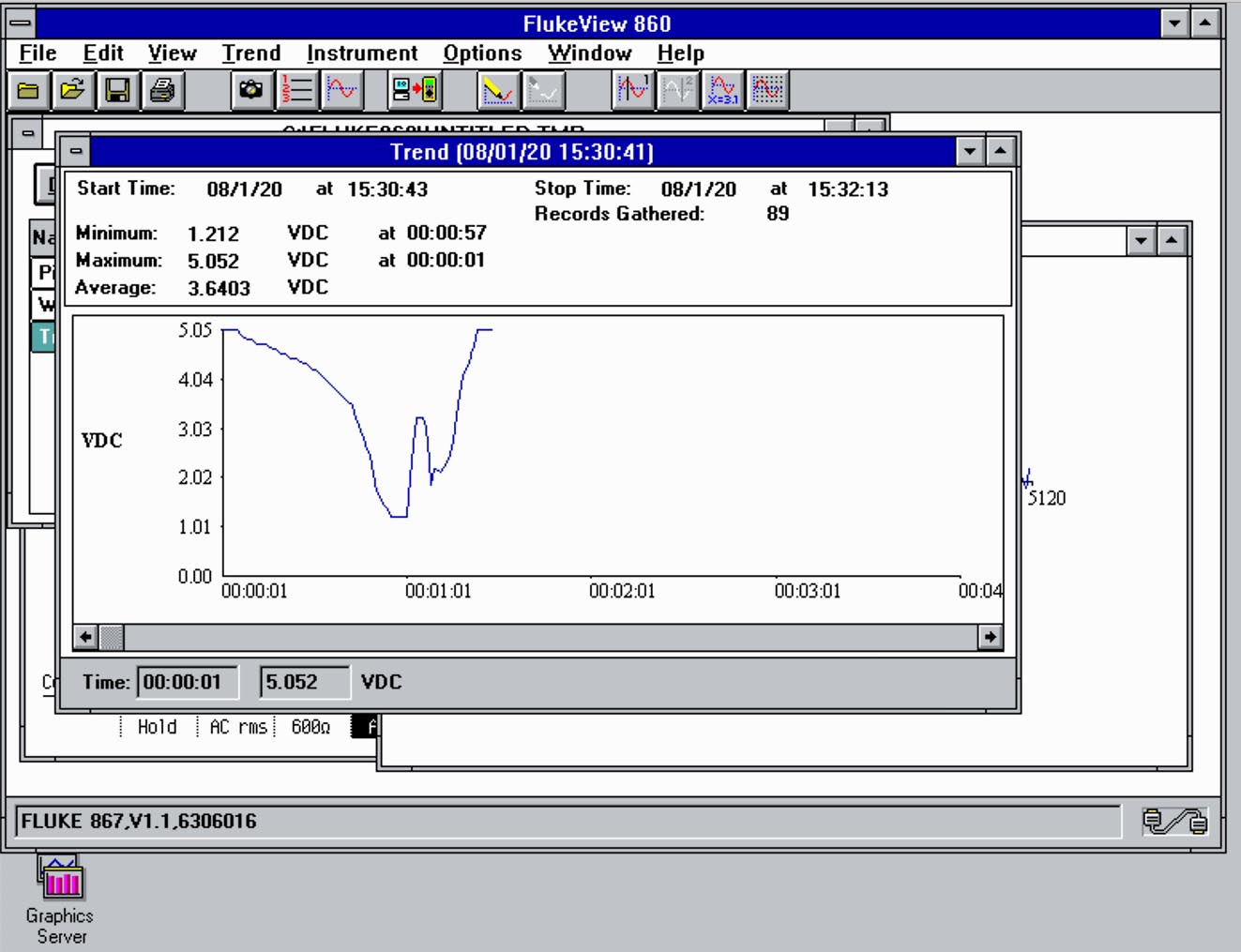This screenshot has height=952, width=1241.
Task: Click the value field showing 5.052
Action: click(x=305, y=682)
